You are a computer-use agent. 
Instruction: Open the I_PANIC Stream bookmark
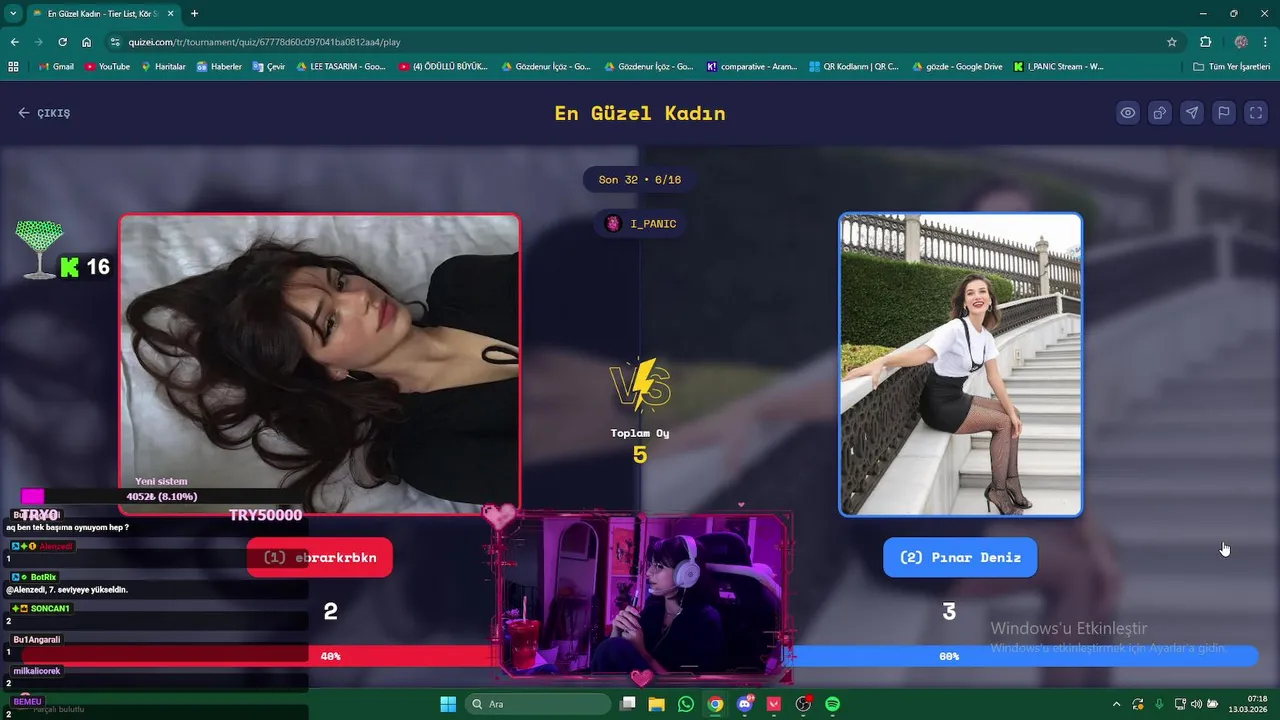click(x=1058, y=67)
